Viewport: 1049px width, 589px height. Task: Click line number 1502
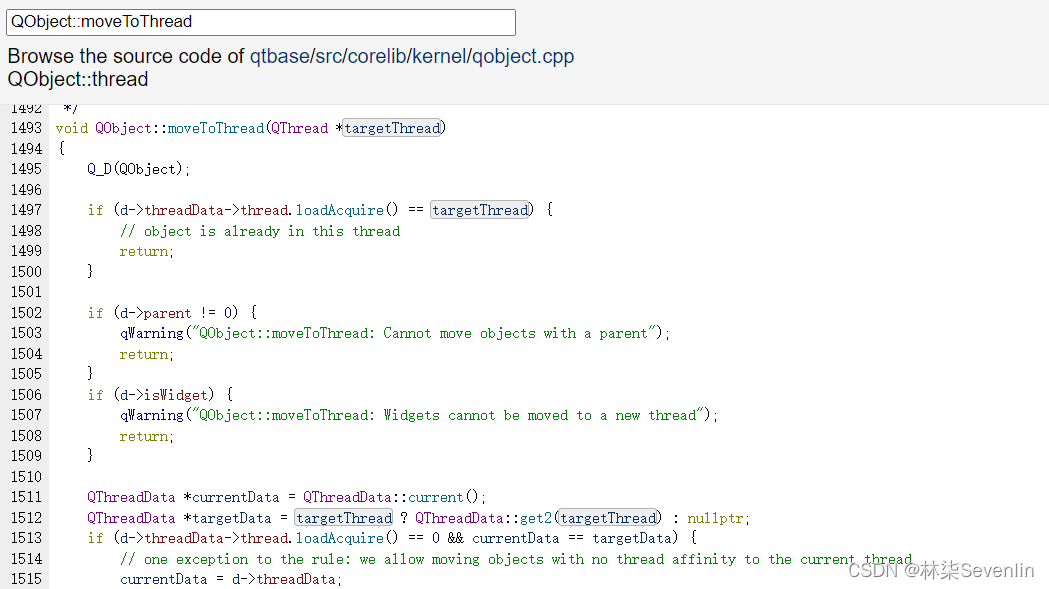[26, 313]
